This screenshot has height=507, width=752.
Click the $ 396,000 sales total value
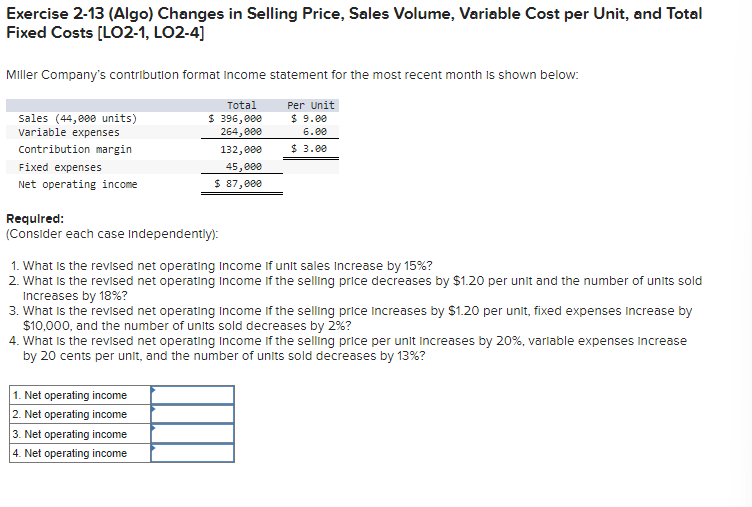point(235,118)
